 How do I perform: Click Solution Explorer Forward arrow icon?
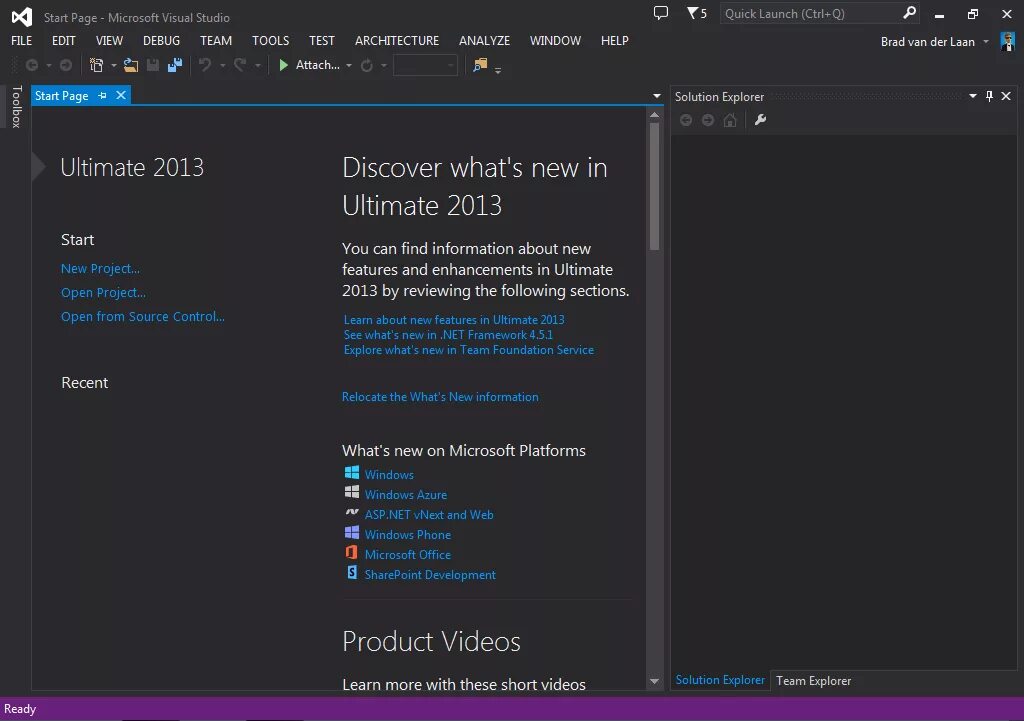click(708, 120)
